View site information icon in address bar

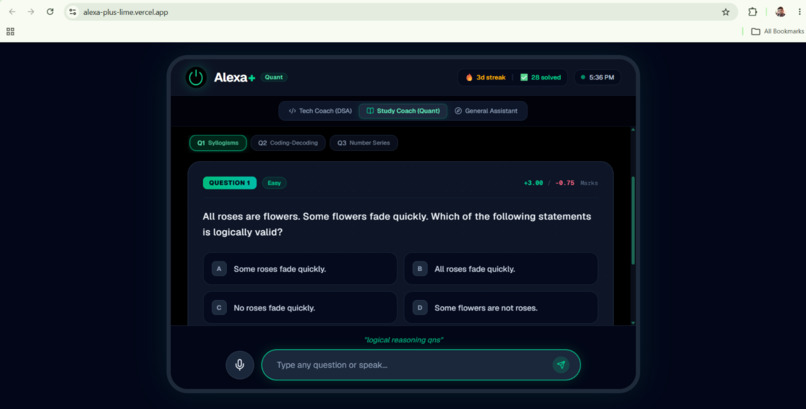(73, 12)
